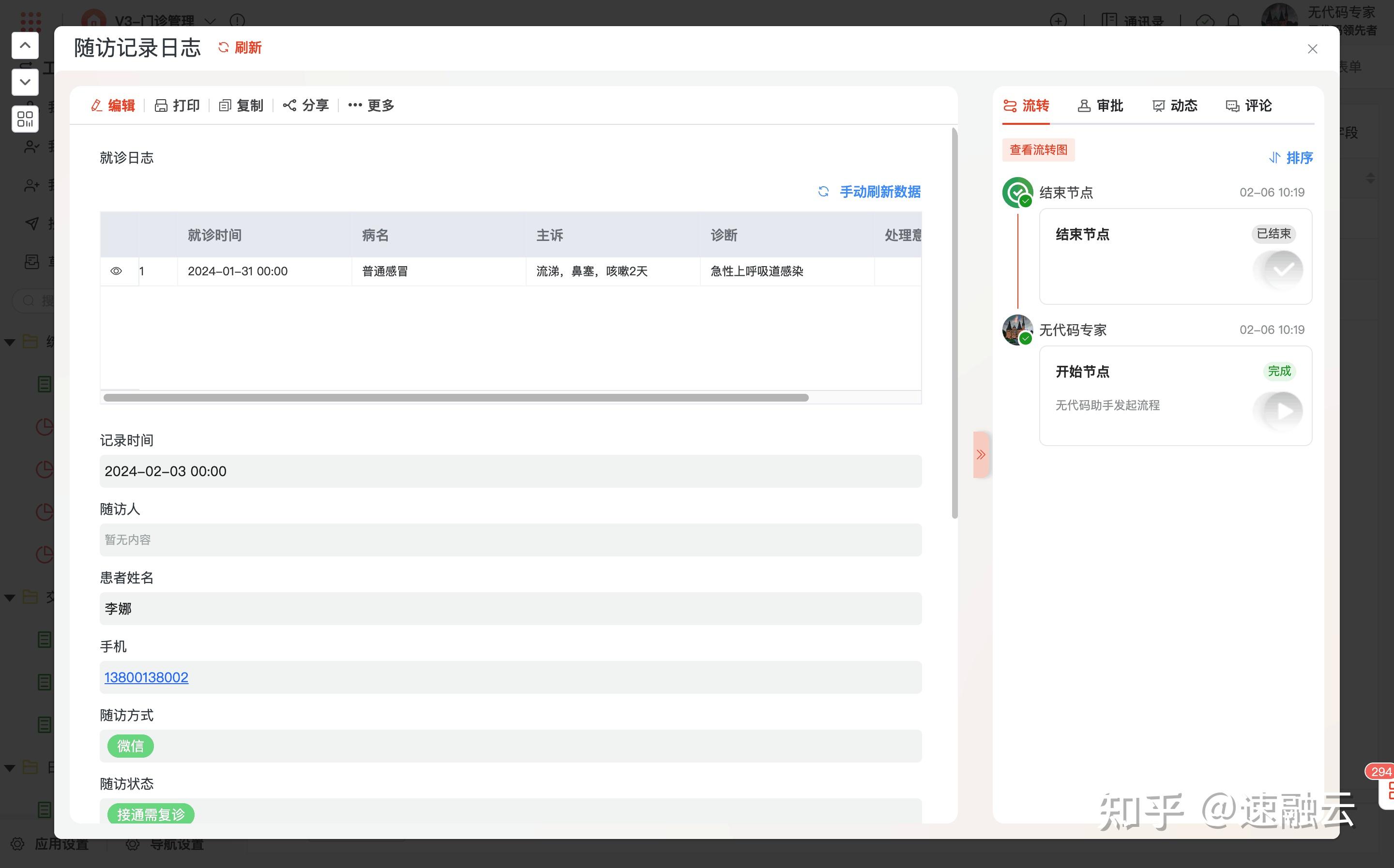This screenshot has width=1394, height=868.
Task: Click the 查看流转图 button
Action: coord(1039,150)
